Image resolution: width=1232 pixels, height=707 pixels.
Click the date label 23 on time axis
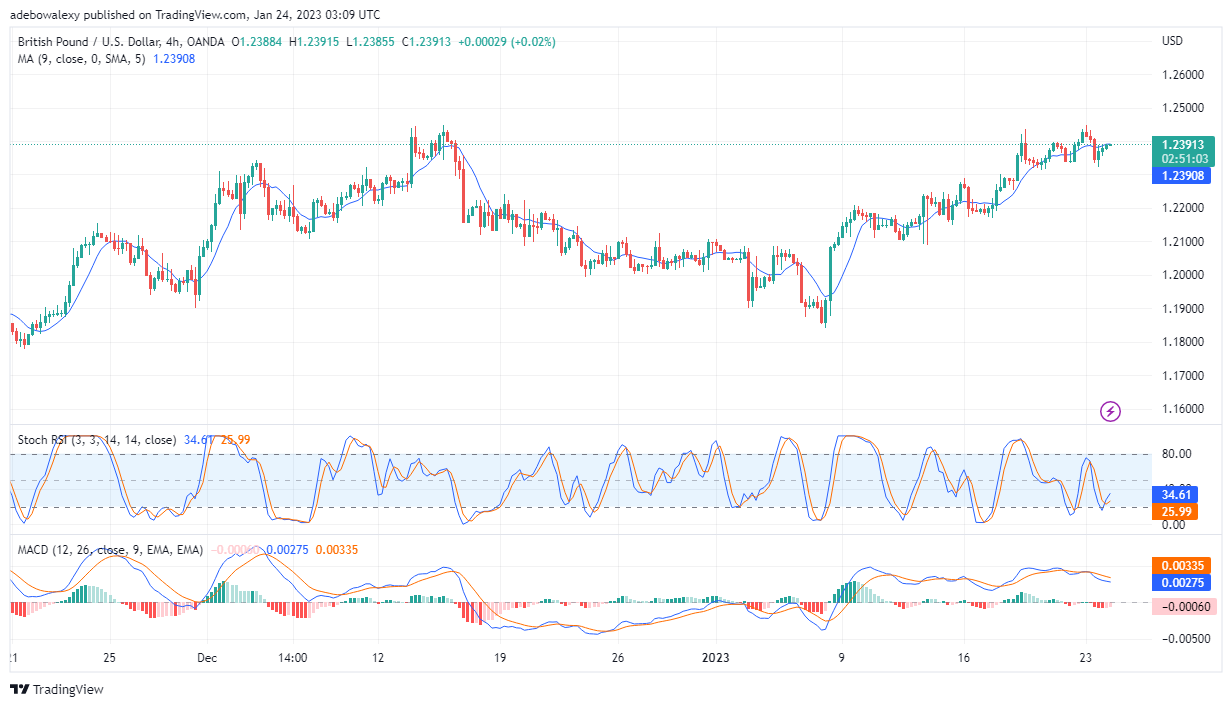pyautogui.click(x=1085, y=658)
